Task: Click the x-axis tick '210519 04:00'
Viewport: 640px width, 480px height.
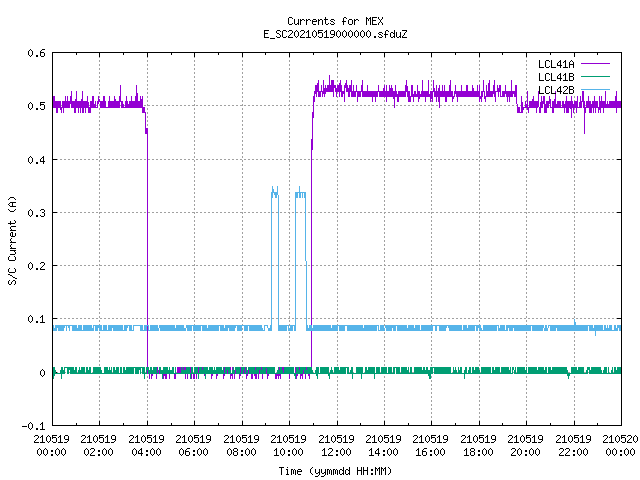Action: click(x=146, y=446)
